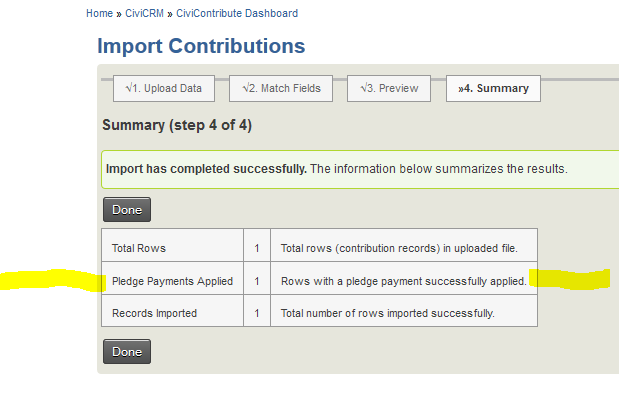This screenshot has height=414, width=619.
Task: Click the rows imported successfully description
Action: coord(387,313)
